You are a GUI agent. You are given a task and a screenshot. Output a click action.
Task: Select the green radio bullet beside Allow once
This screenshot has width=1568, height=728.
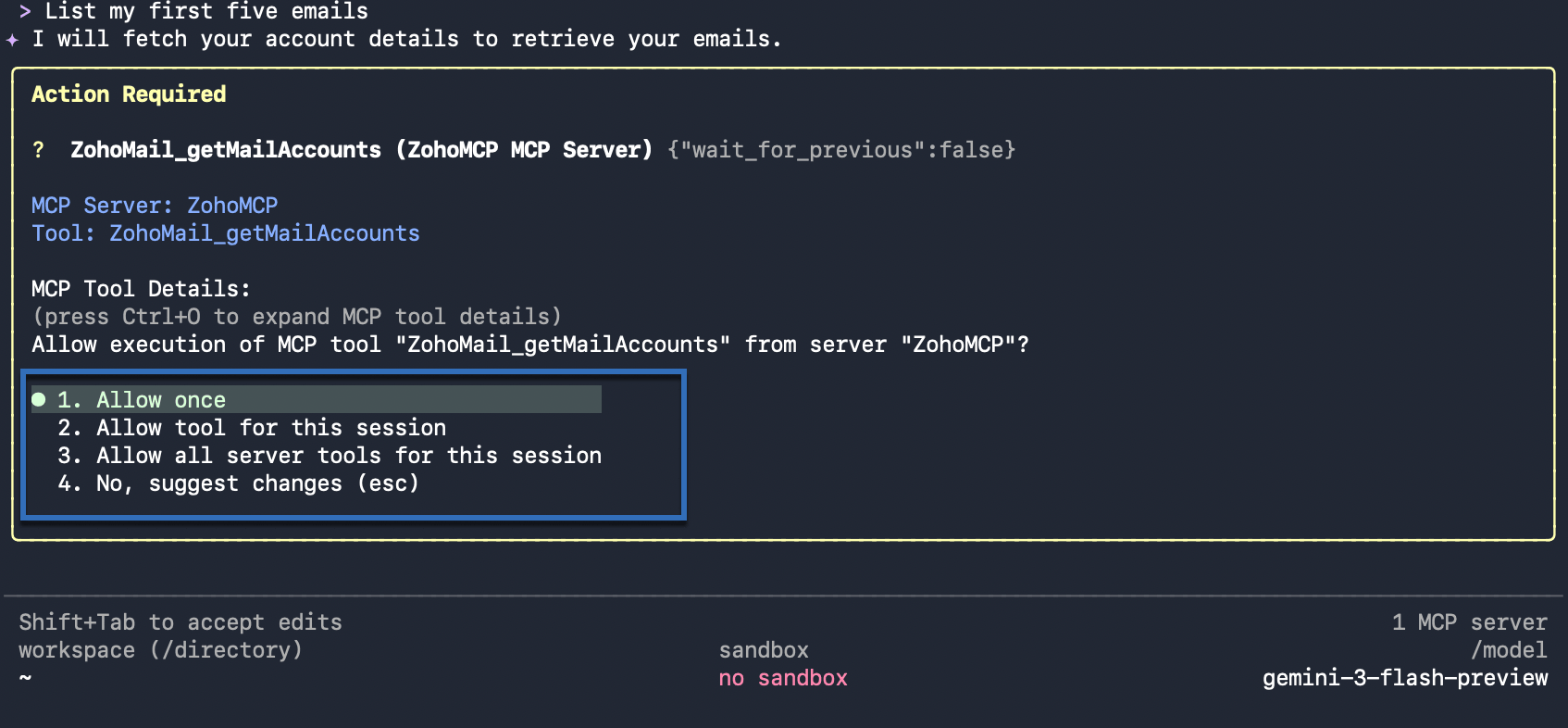[38, 399]
